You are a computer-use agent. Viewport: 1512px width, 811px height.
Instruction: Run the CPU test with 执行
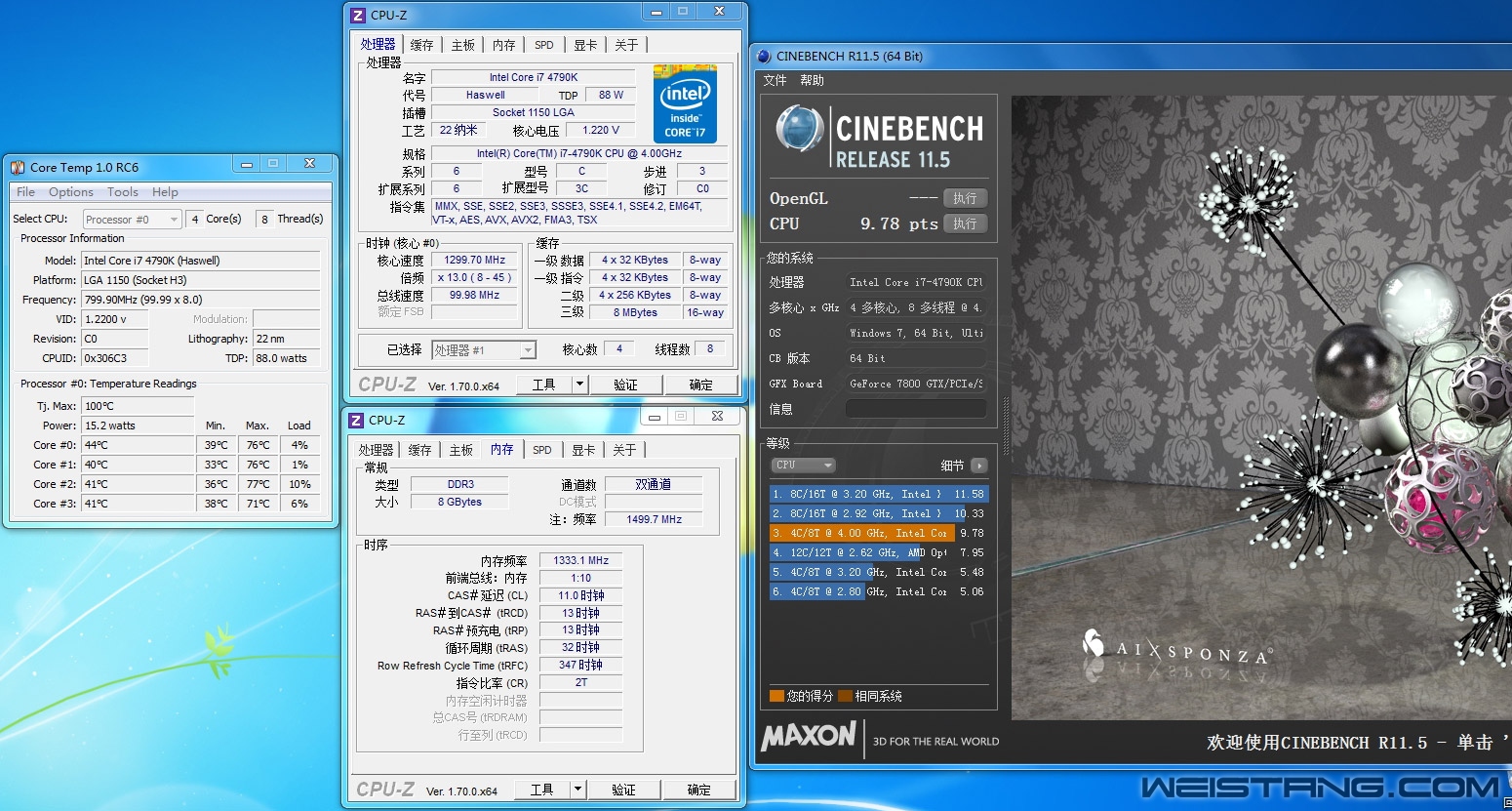(966, 223)
